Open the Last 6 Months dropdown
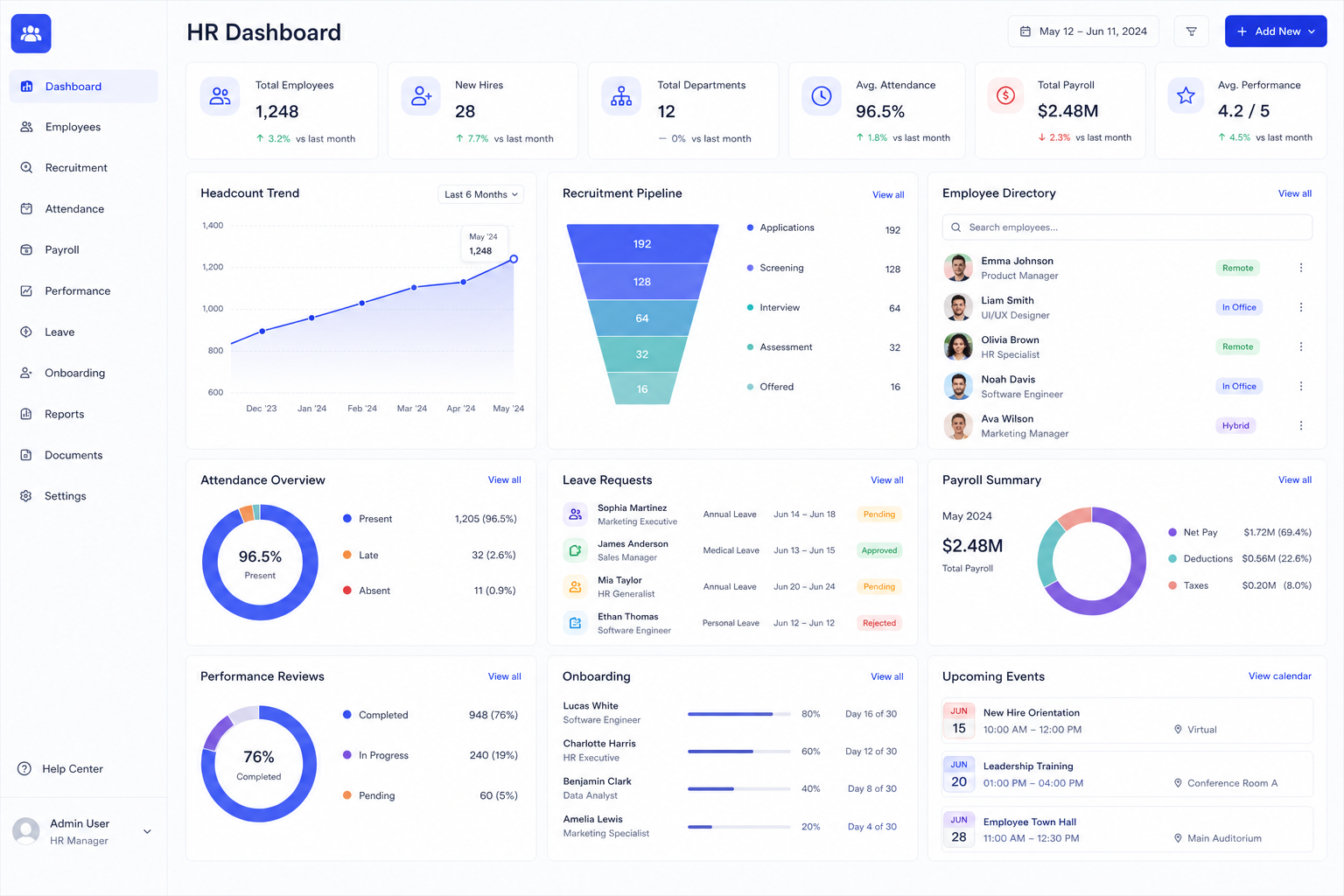This screenshot has height=896, width=1344. click(480, 194)
